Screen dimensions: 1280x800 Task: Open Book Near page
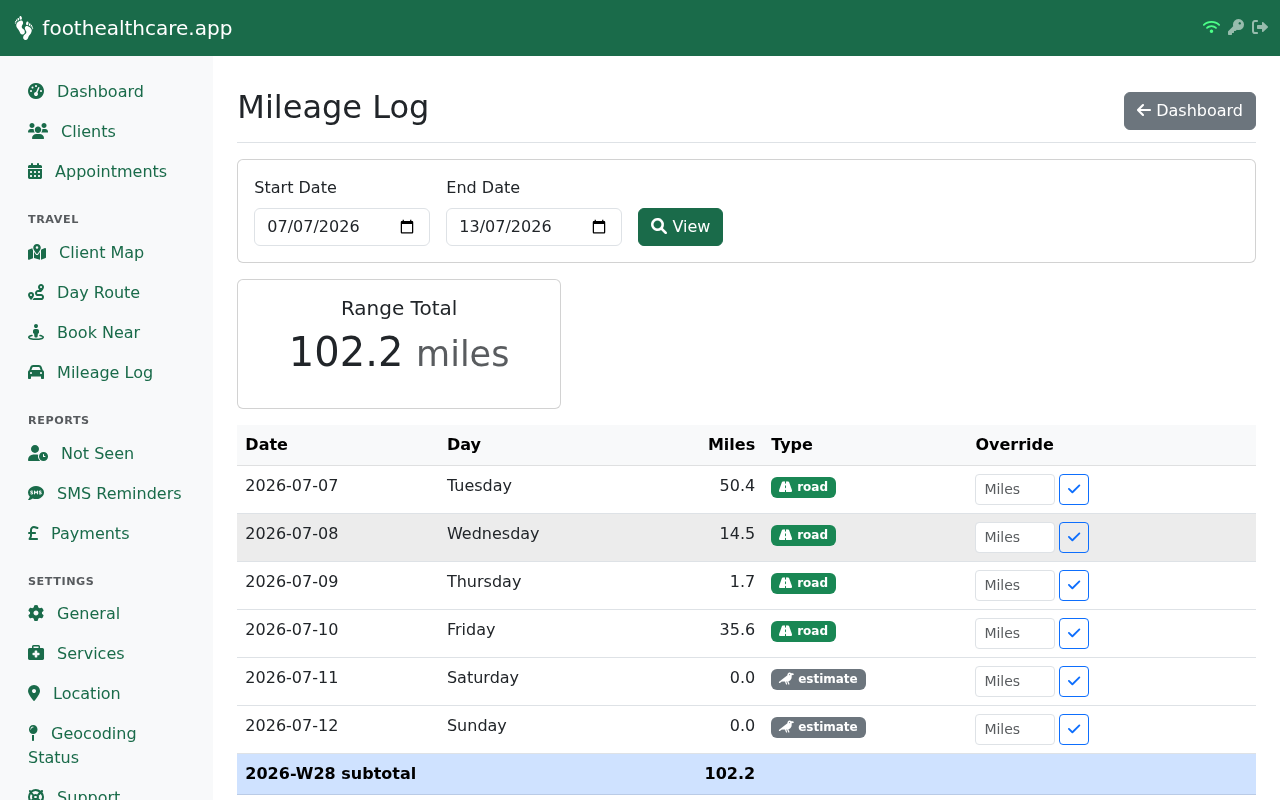(x=98, y=332)
